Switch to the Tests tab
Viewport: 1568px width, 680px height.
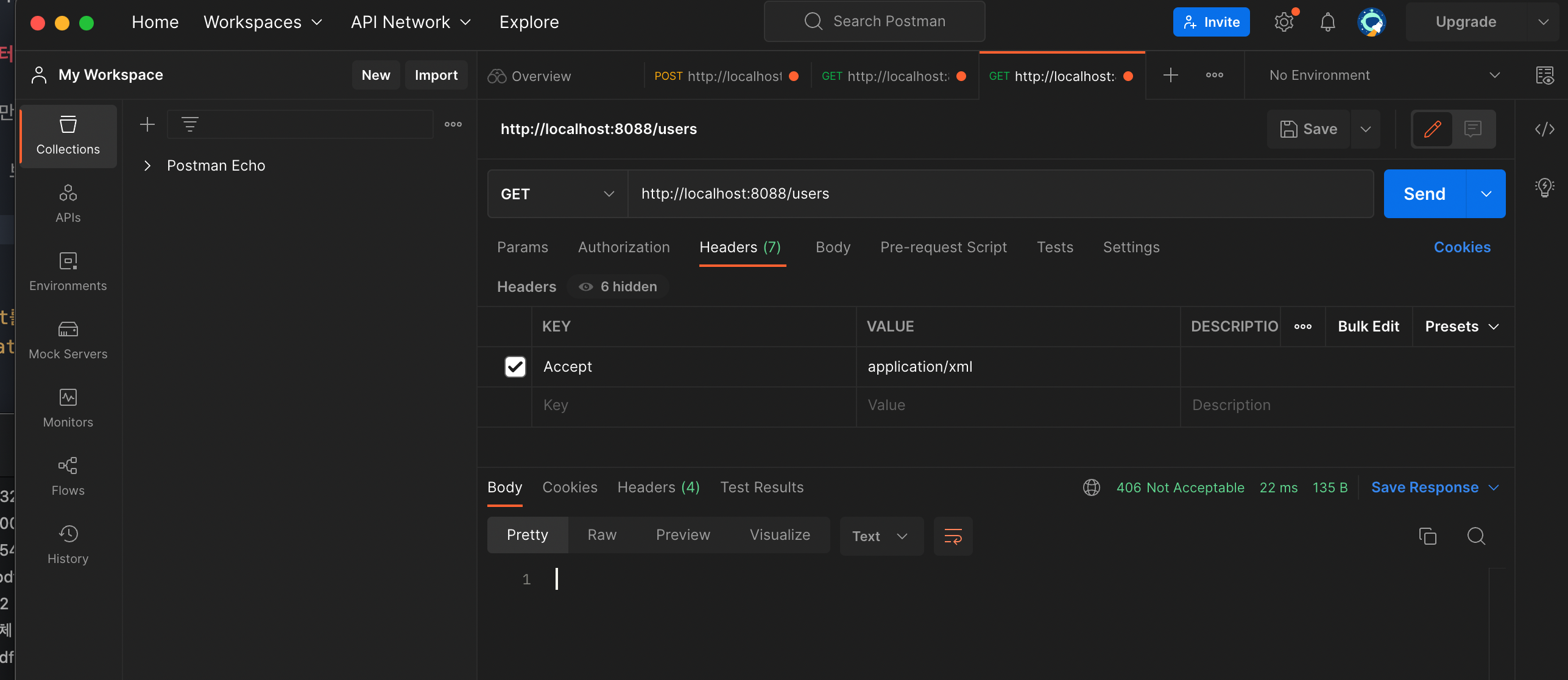point(1054,247)
